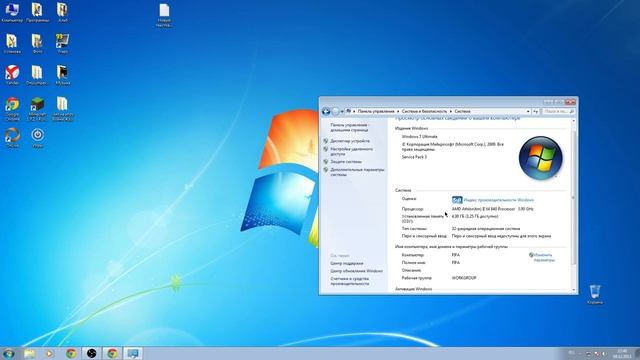
Task: Select the AMD Athlon processor text
Action: tap(493, 209)
